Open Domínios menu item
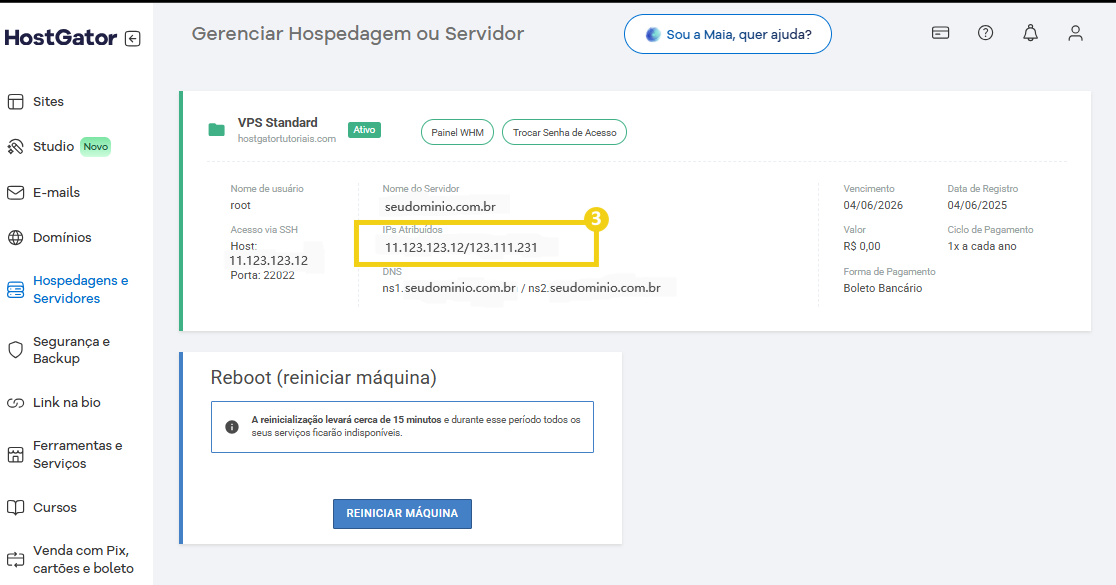This screenshot has width=1116, height=585. coord(62,238)
